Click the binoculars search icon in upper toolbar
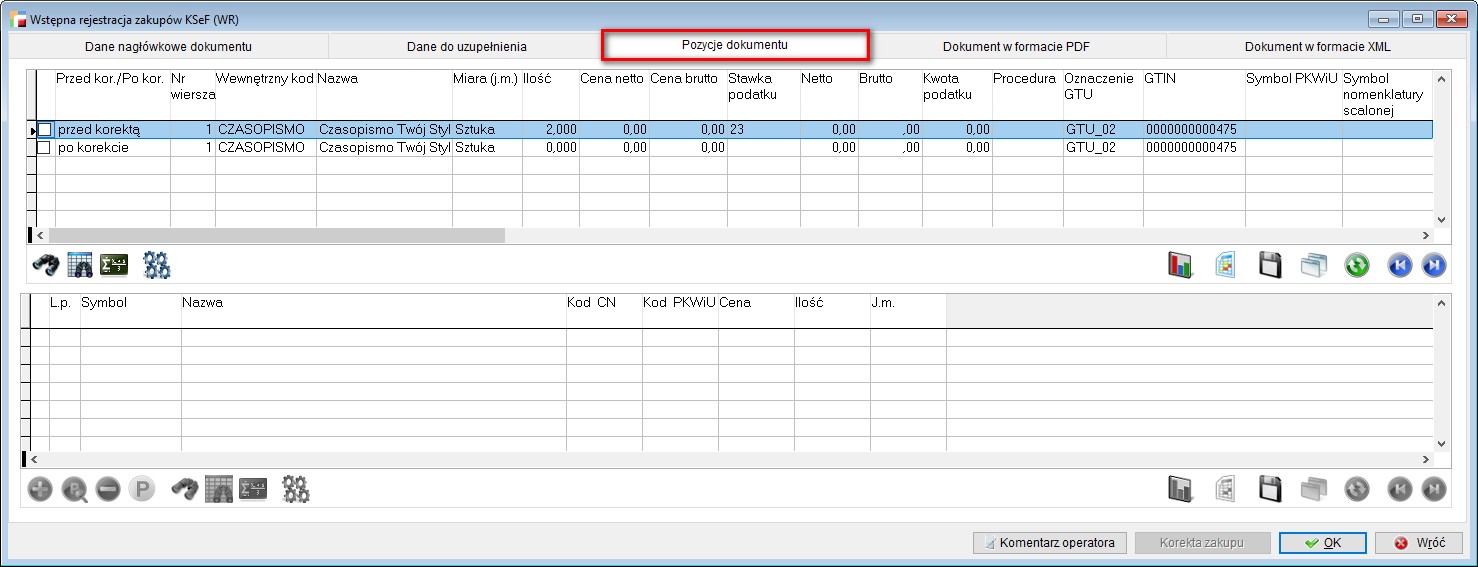1478x567 pixels. click(45, 265)
